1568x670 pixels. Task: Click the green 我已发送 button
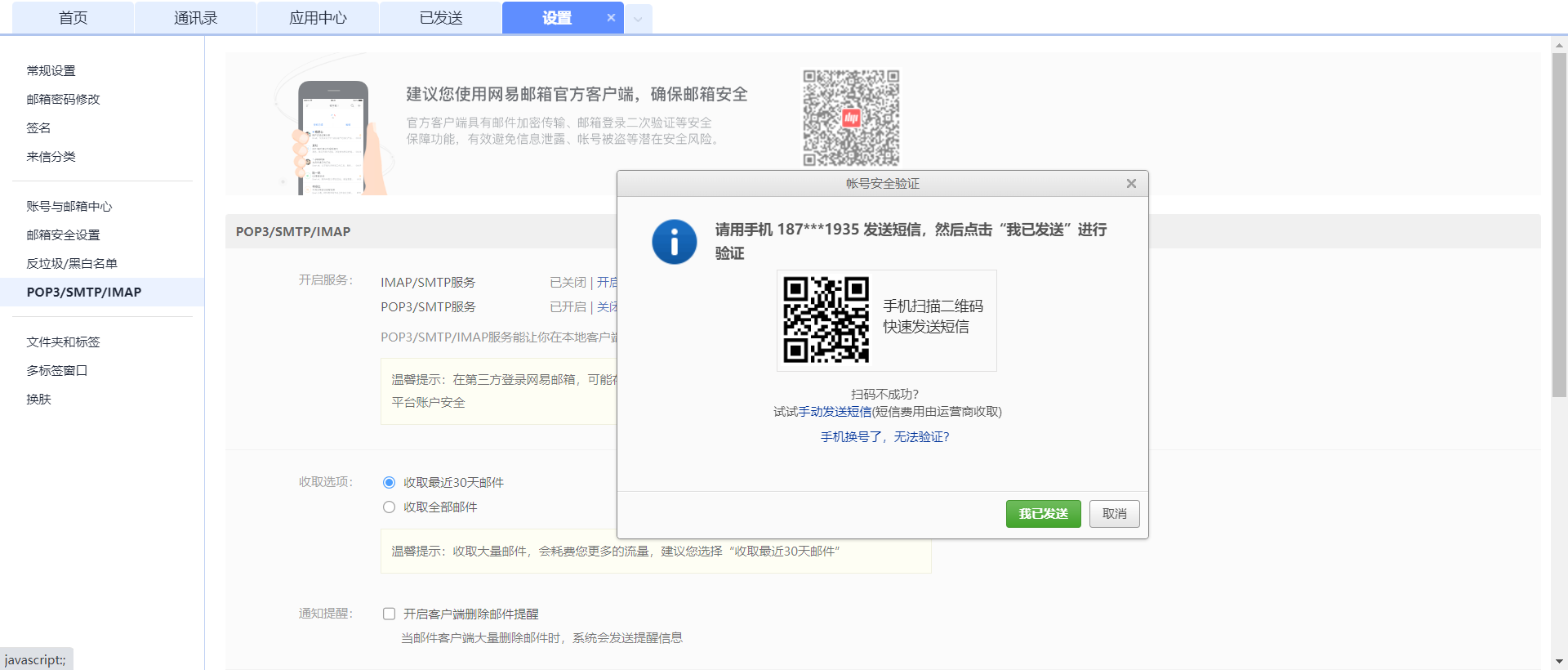tap(1044, 514)
